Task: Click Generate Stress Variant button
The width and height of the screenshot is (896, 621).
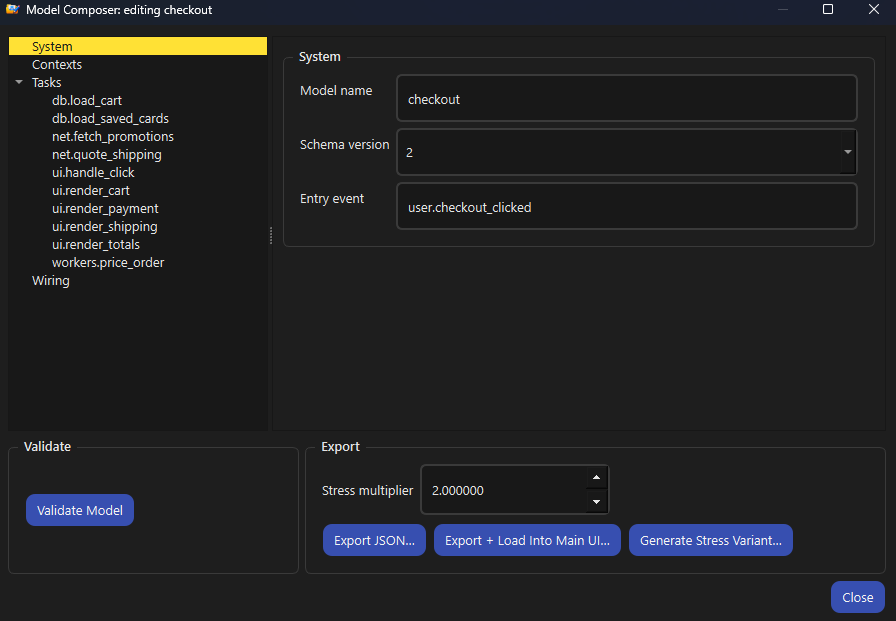Action: (711, 540)
